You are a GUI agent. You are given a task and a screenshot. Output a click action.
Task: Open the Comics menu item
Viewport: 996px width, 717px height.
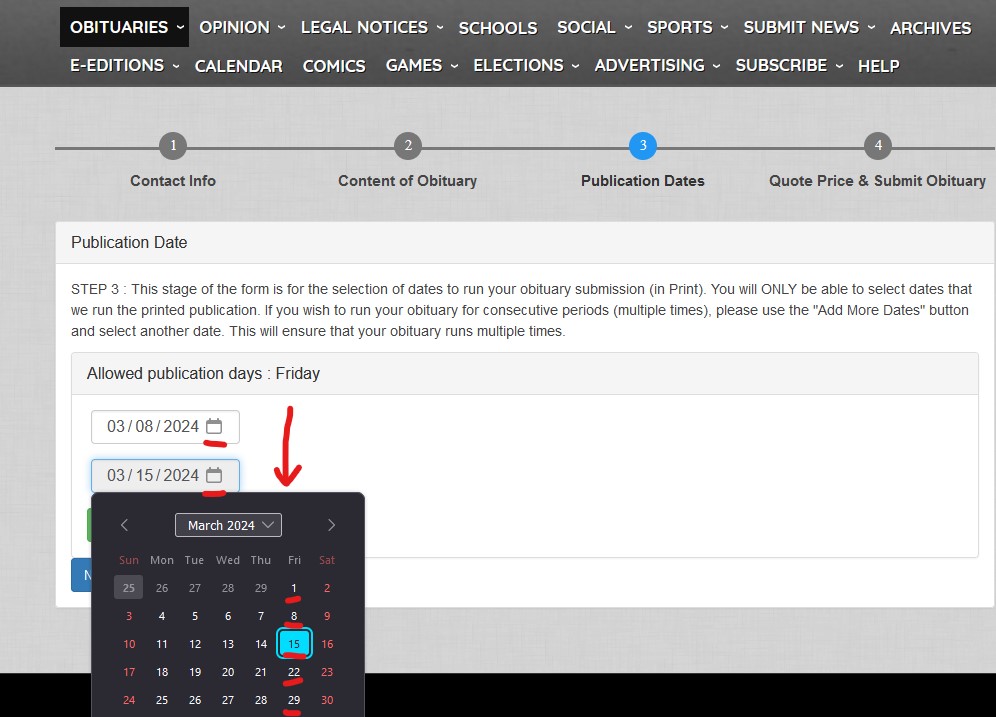[x=334, y=66]
